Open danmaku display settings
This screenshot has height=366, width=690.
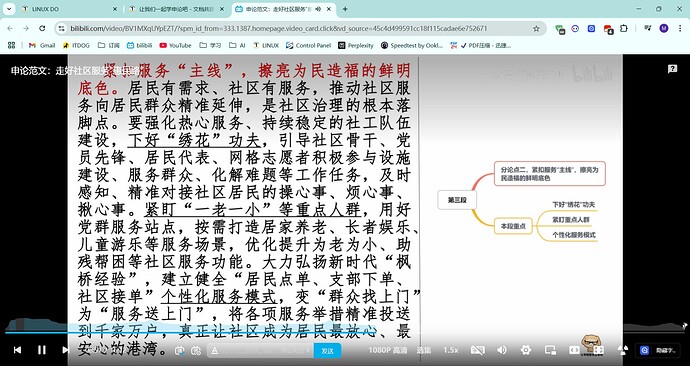click(196, 351)
